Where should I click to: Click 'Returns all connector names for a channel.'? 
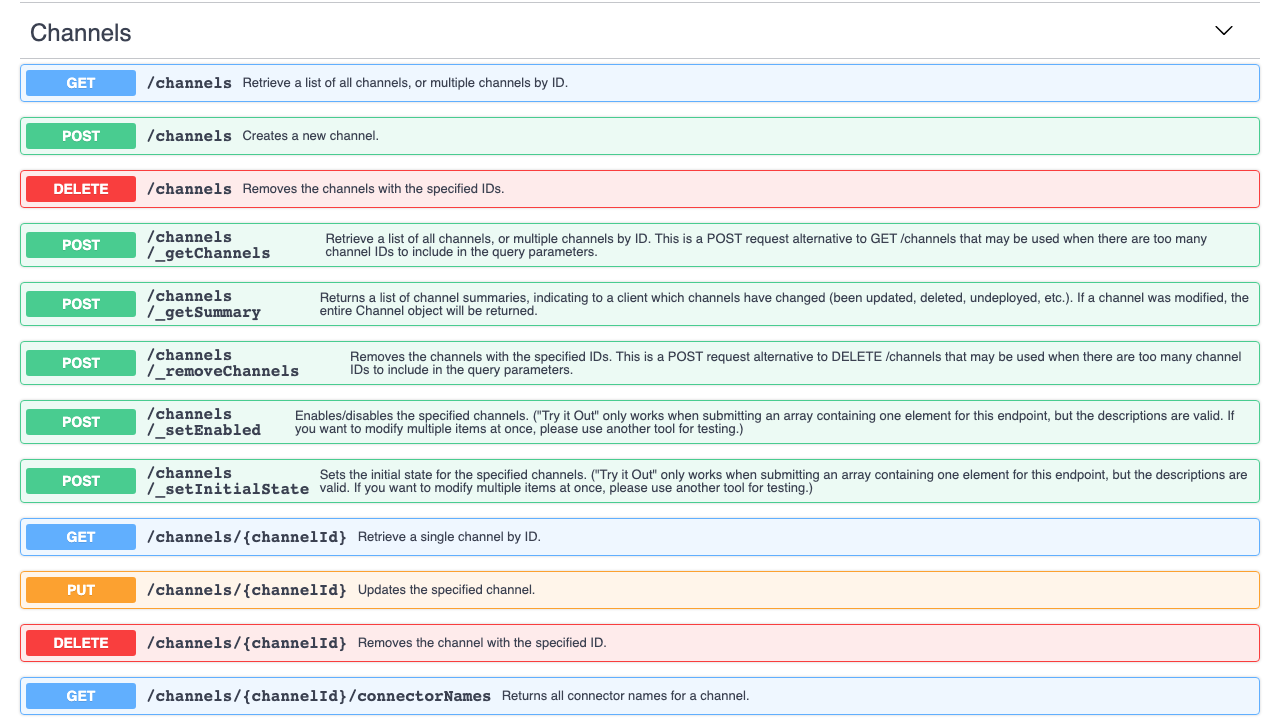pos(625,696)
